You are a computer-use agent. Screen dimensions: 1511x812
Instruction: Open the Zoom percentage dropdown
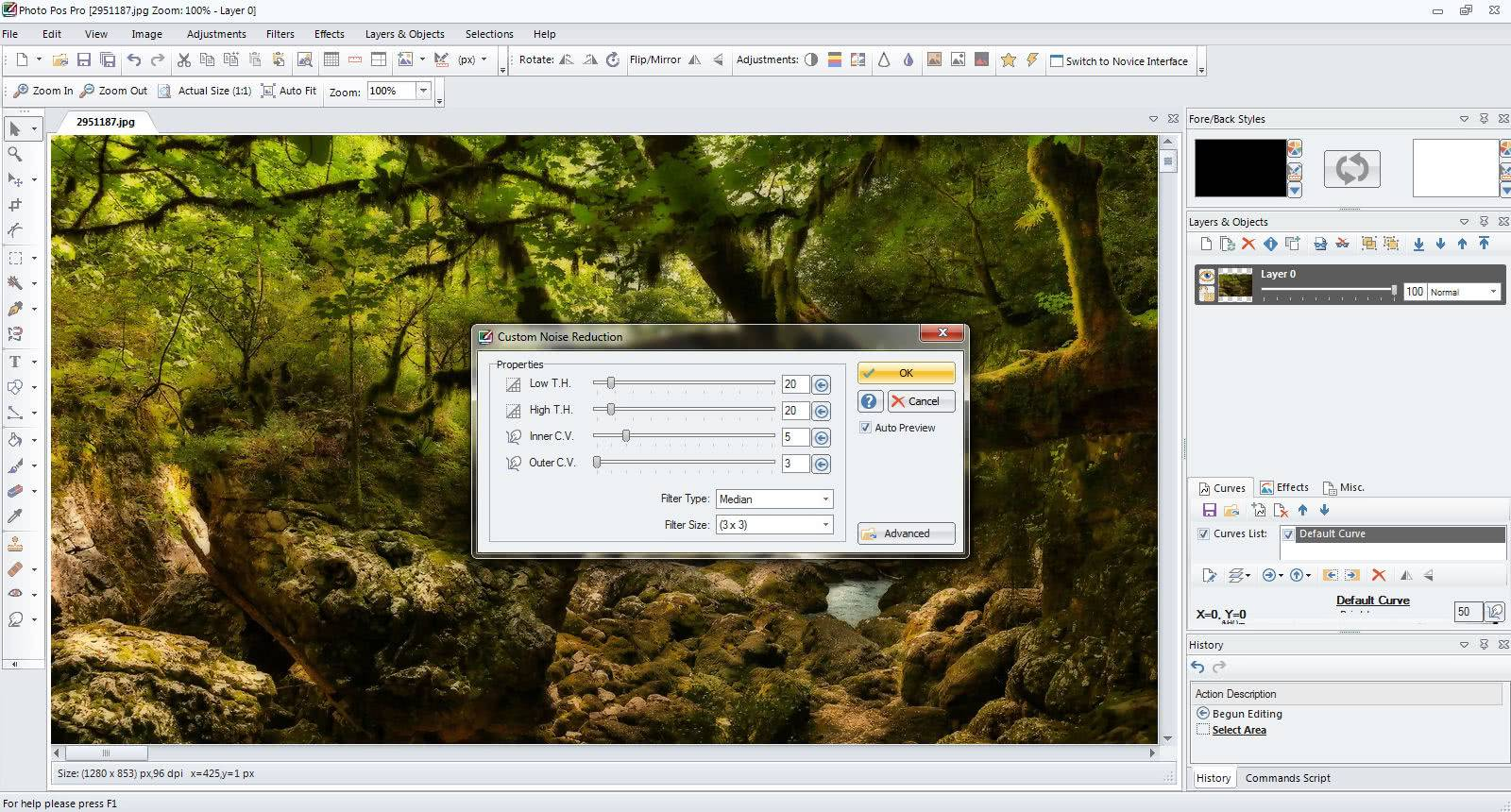(423, 91)
